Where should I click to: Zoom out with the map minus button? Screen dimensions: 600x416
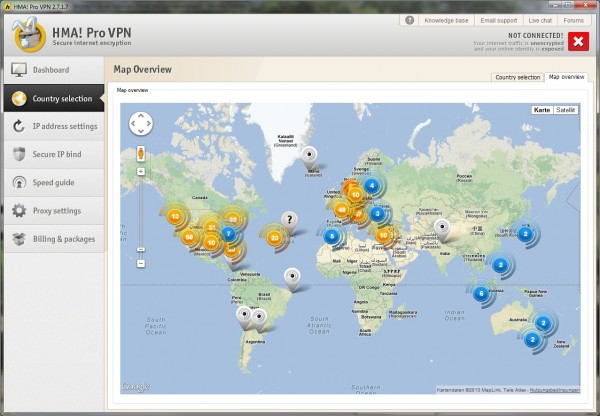[141, 263]
